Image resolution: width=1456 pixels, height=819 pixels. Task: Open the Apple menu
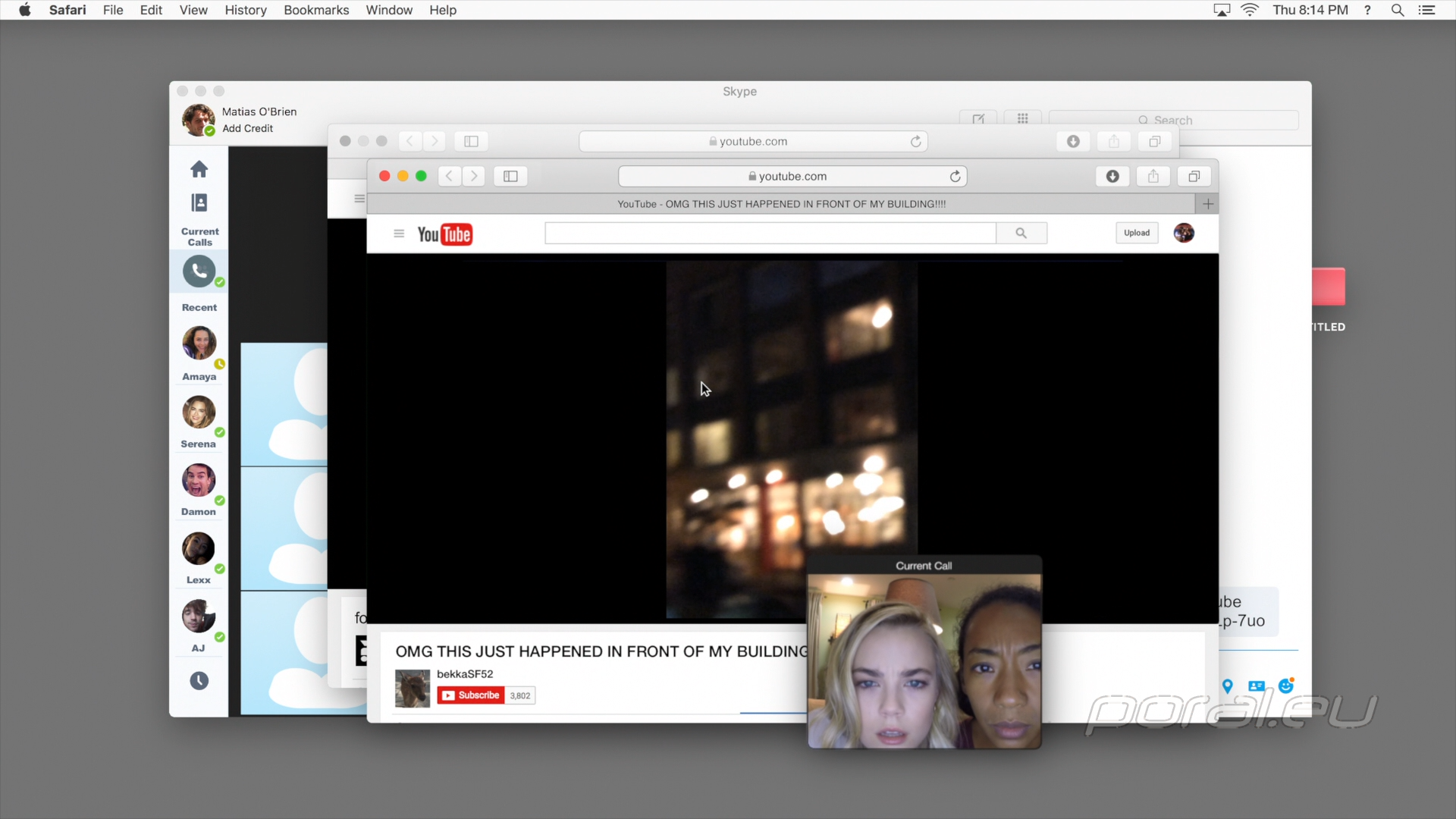pyautogui.click(x=24, y=10)
